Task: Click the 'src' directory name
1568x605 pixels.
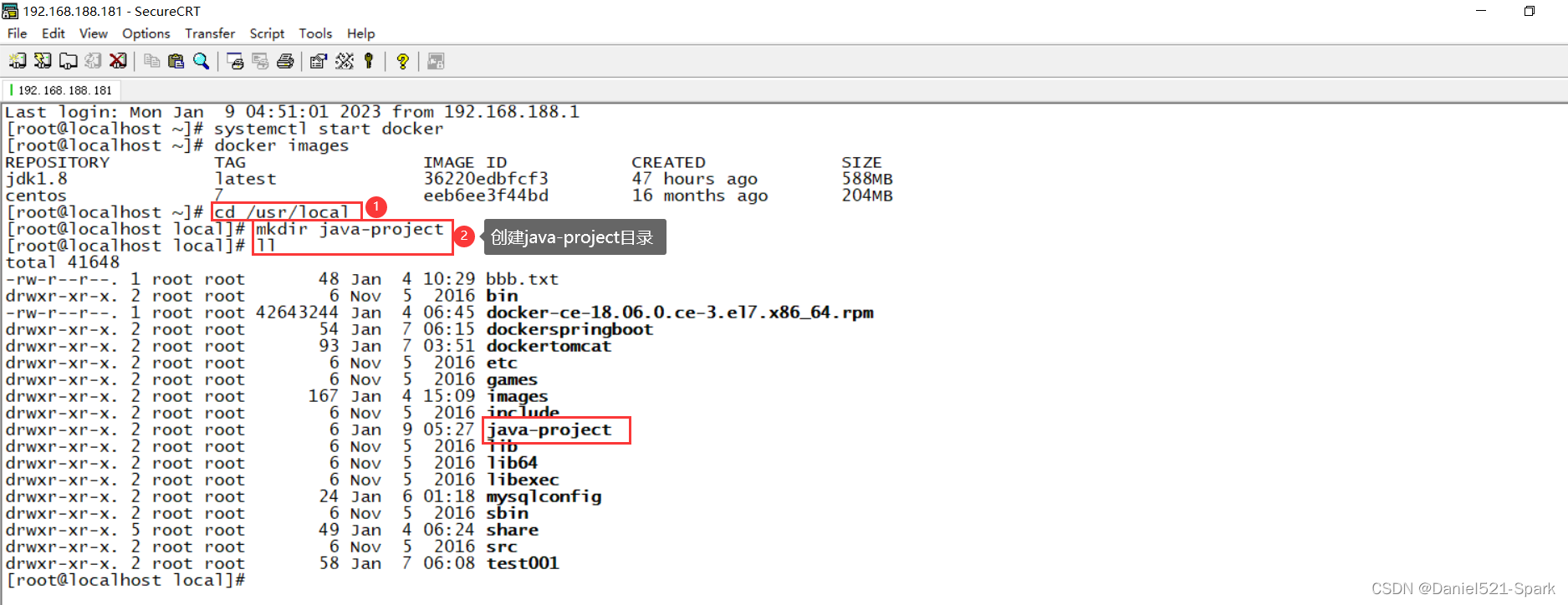Action: point(502,547)
